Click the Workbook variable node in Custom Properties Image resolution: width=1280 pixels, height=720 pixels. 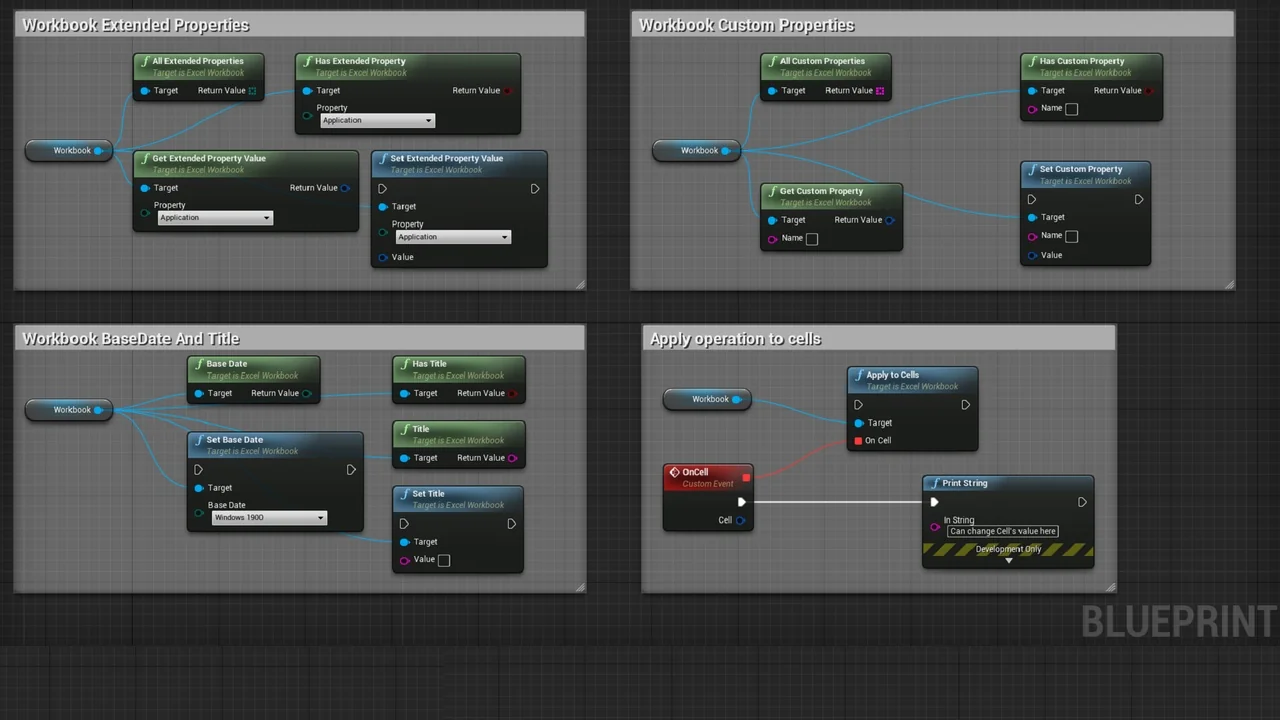point(697,151)
